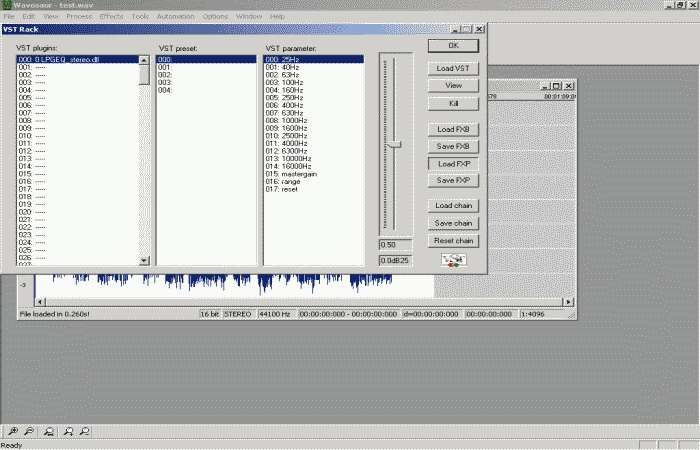Open the Effects menu

point(111,17)
